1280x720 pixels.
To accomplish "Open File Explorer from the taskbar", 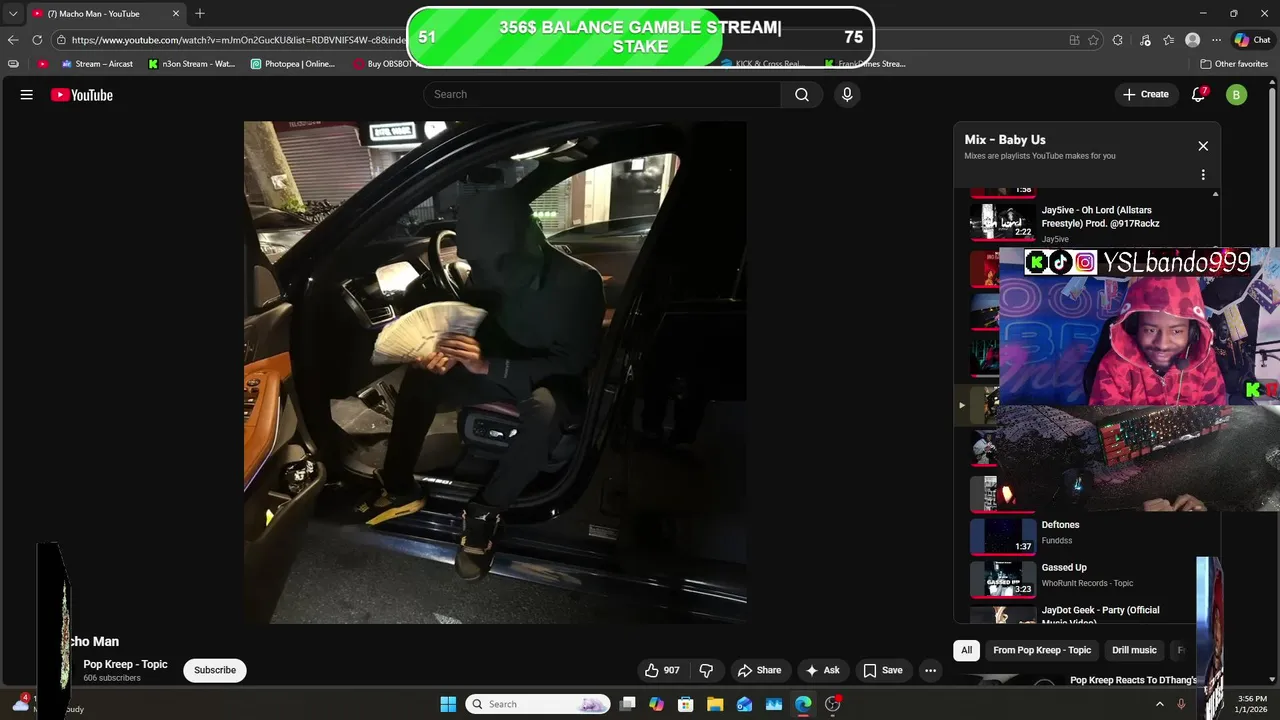I will 715,704.
